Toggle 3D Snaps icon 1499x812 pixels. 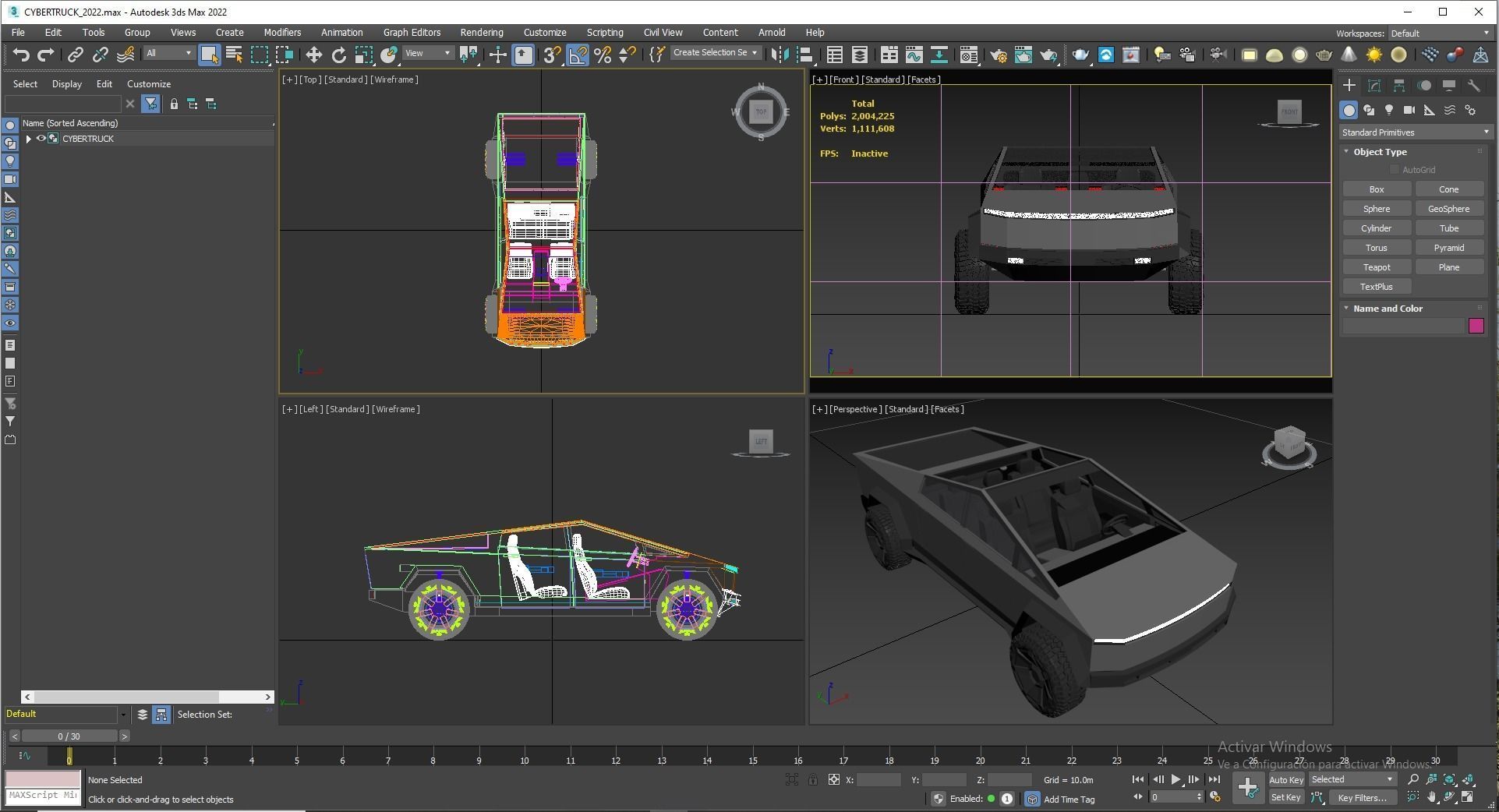[x=552, y=55]
